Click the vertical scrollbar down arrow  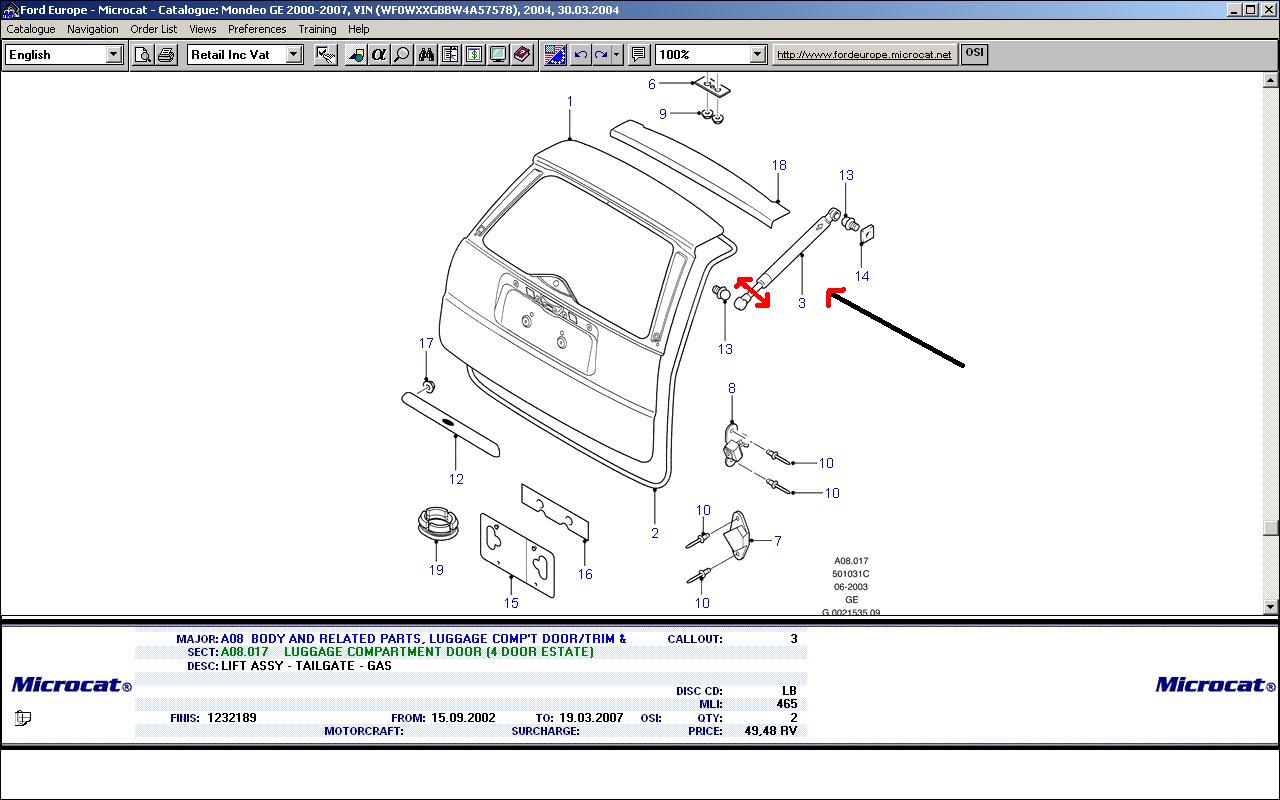1271,606
